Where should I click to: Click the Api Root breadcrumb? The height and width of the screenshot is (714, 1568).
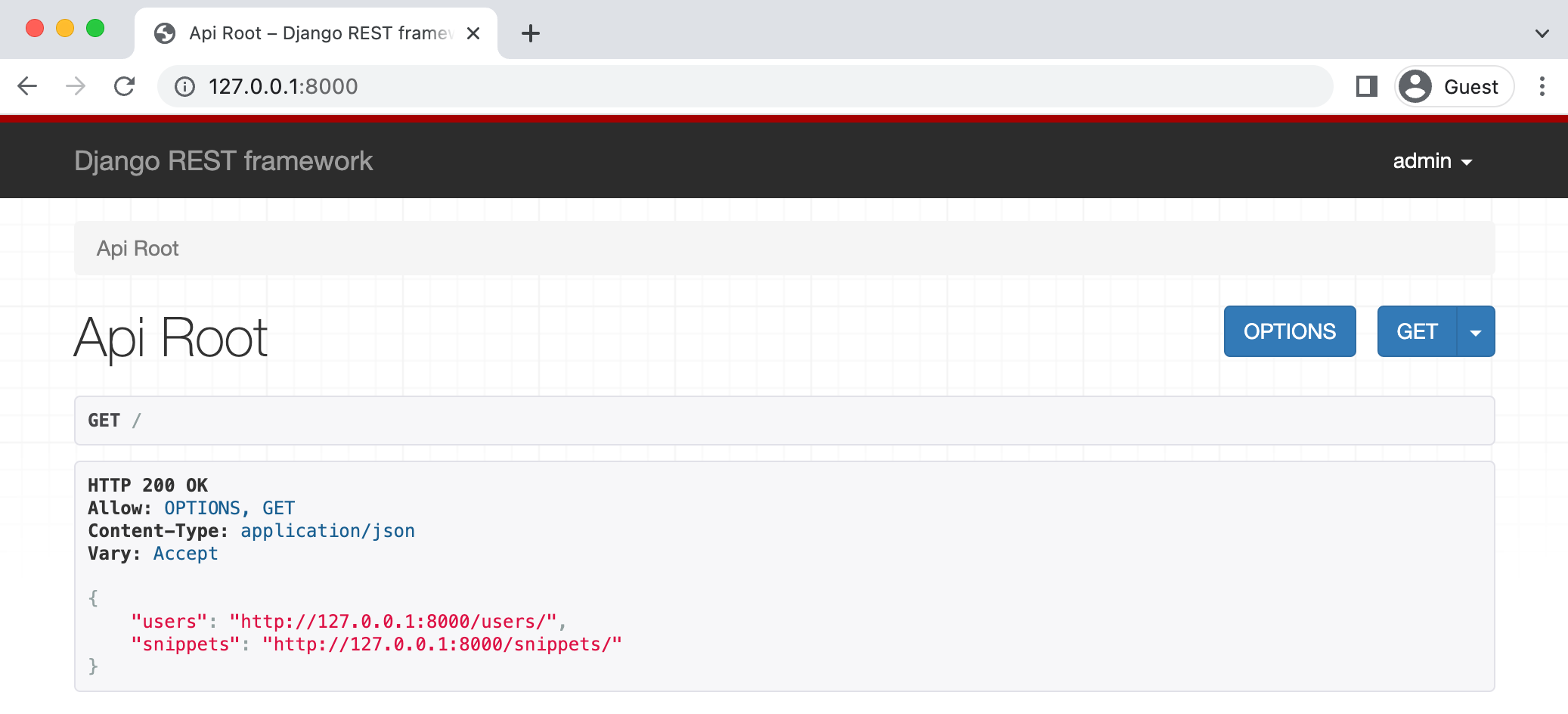pyautogui.click(x=138, y=248)
